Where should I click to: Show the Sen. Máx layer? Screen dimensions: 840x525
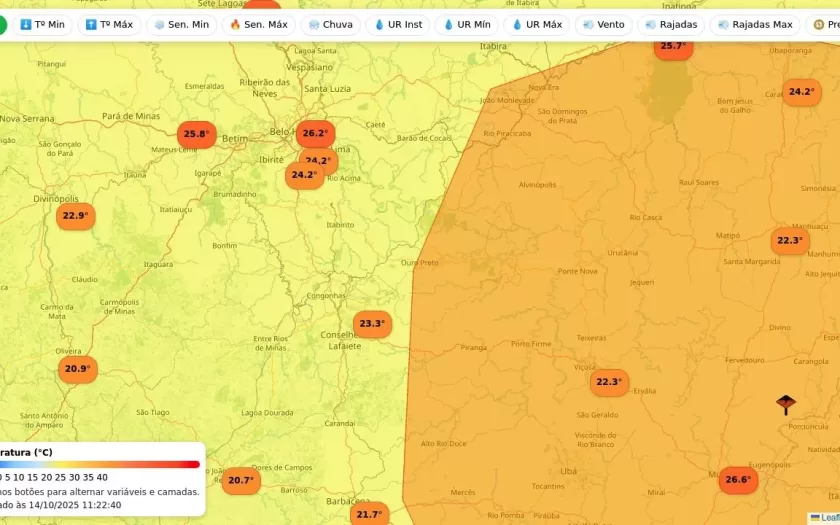(x=258, y=25)
